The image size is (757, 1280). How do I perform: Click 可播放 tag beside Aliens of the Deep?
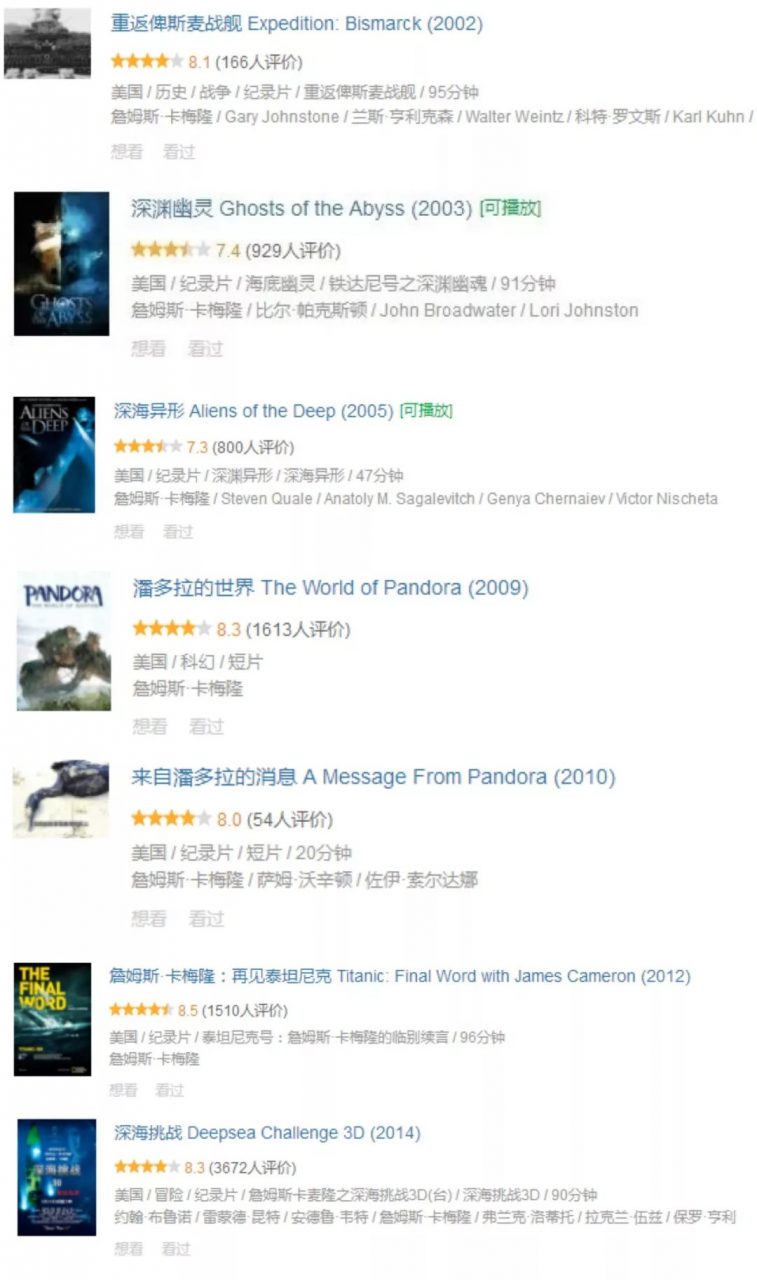[426, 411]
